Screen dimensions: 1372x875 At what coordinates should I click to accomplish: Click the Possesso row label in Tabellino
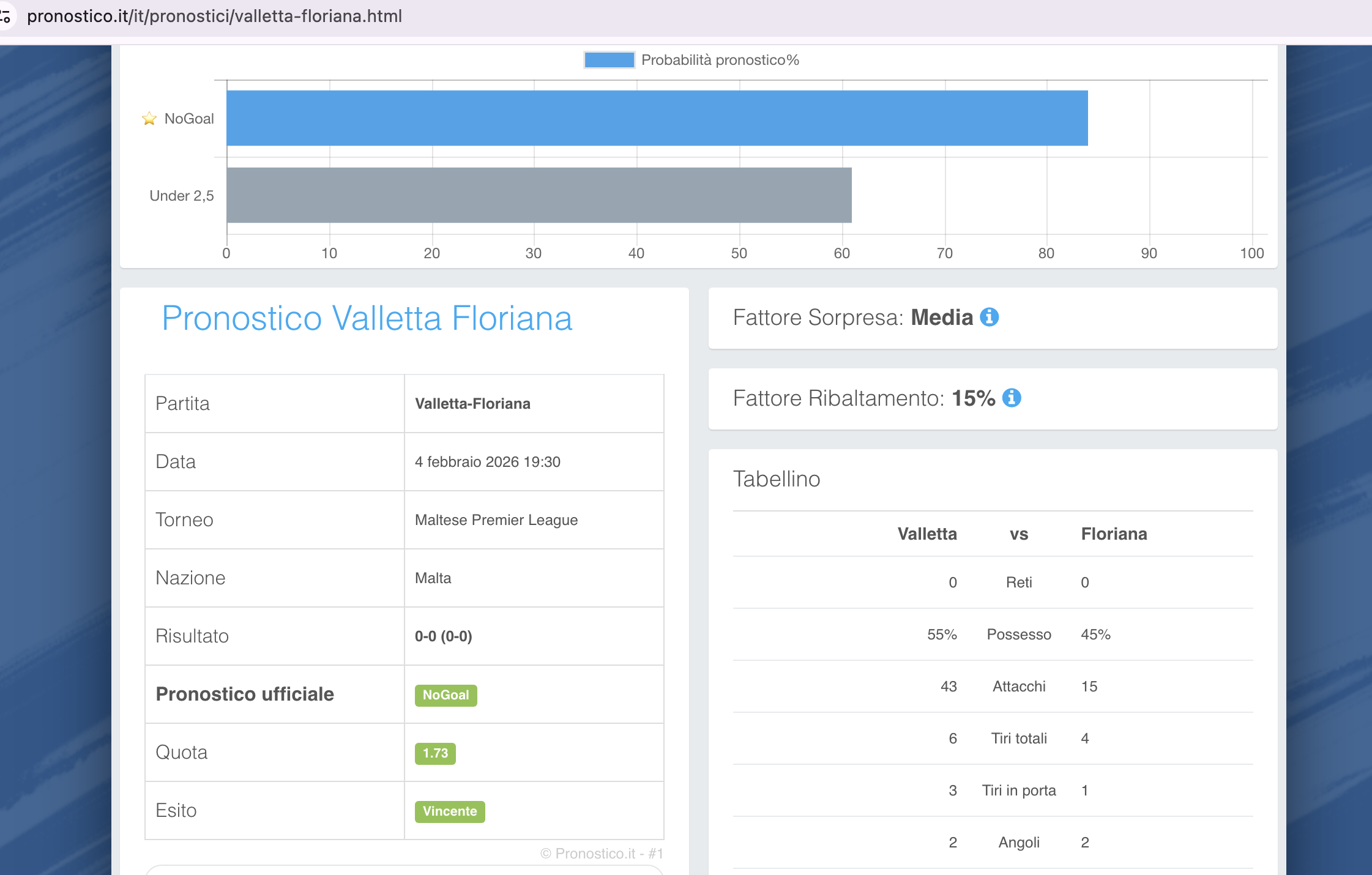[x=1018, y=635]
